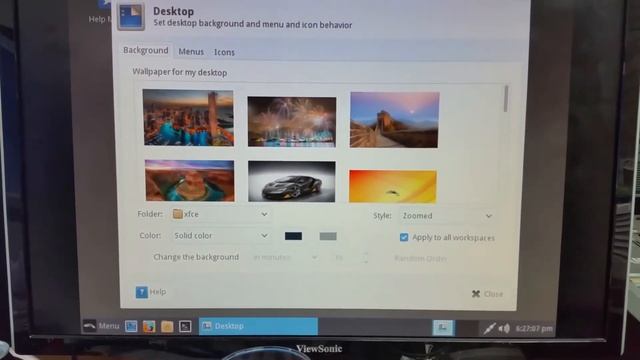
Task: Switch to the Icons tab
Action: (x=224, y=52)
